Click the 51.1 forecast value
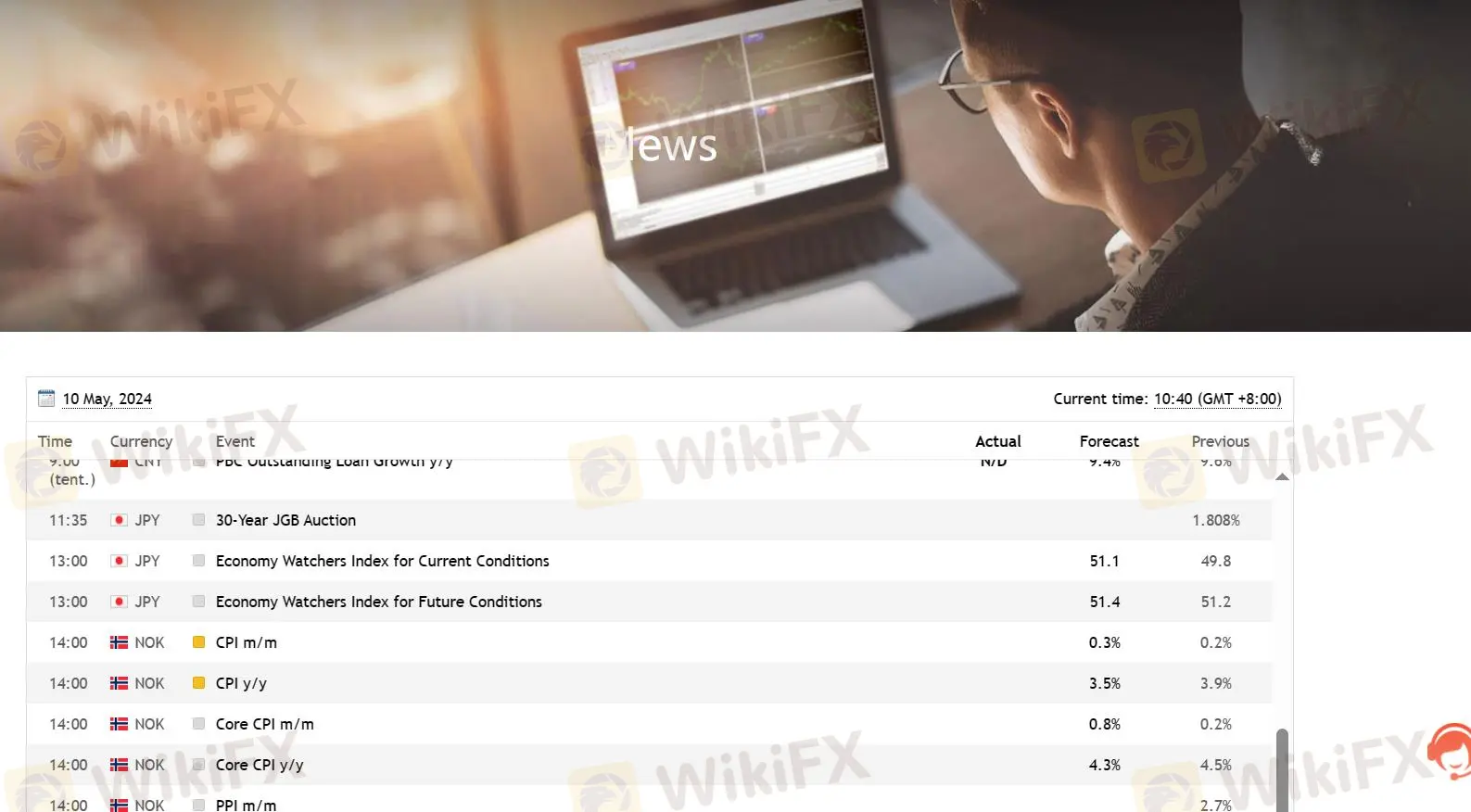 point(1105,561)
